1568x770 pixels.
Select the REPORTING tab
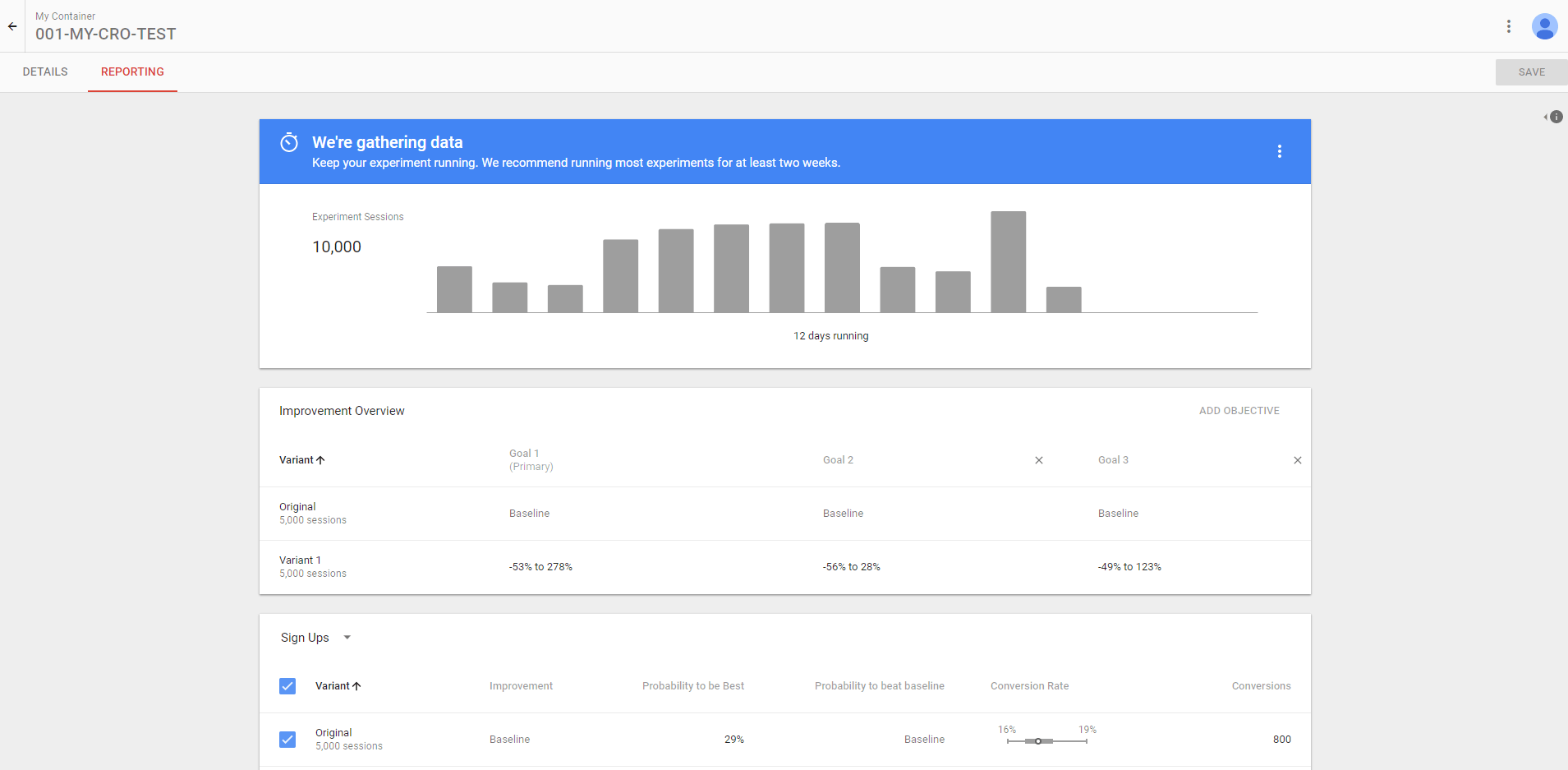[132, 71]
